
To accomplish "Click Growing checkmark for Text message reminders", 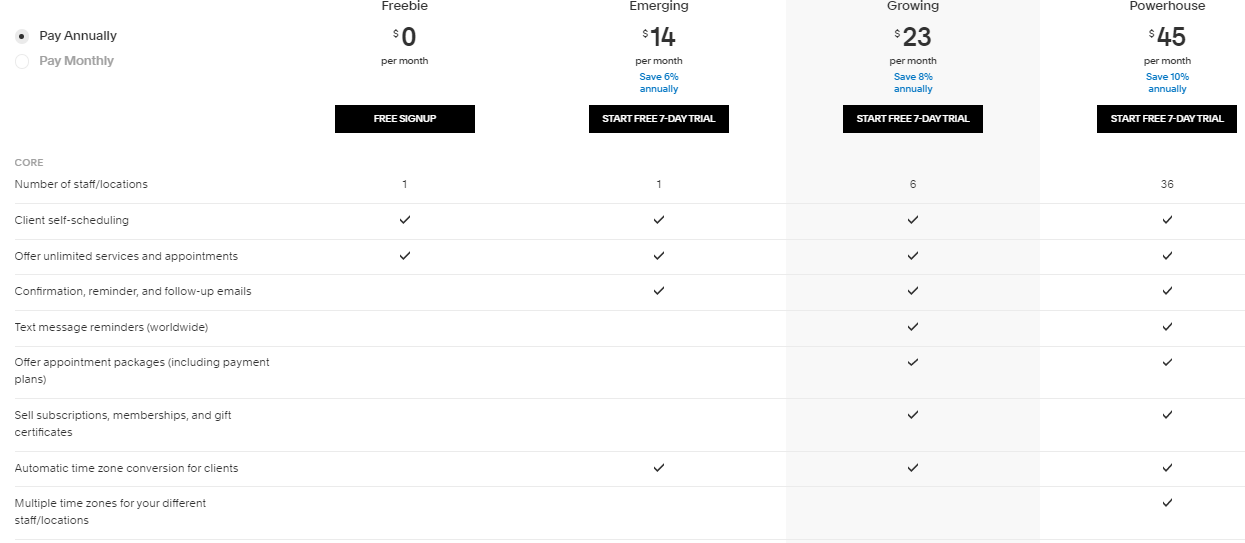I will click(x=913, y=327).
